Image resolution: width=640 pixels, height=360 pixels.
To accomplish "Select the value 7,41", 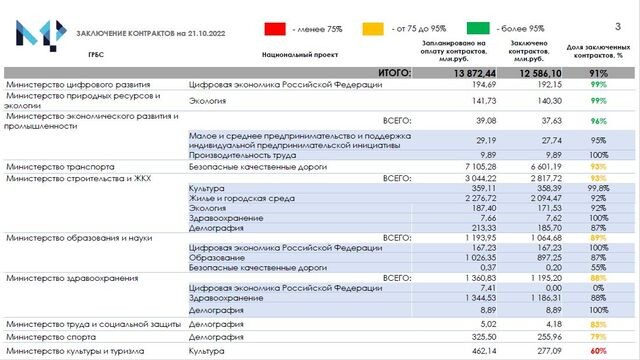I will 488,288.
